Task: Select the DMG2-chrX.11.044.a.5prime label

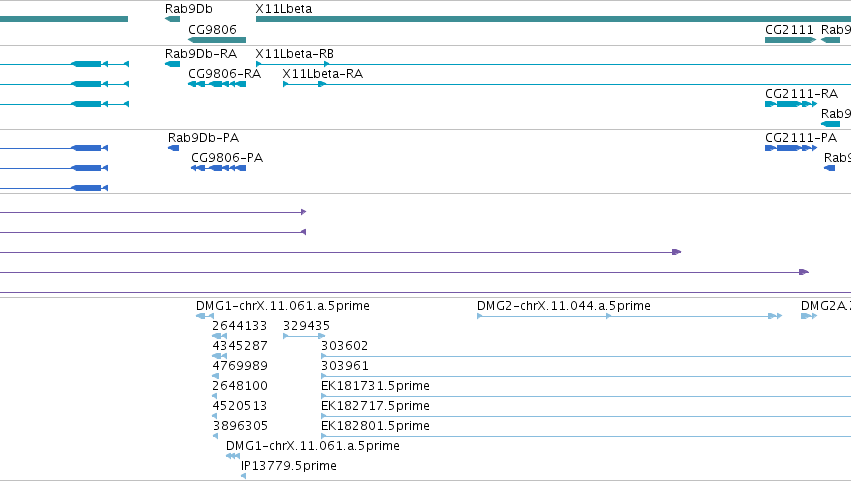Action: pyautogui.click(x=563, y=306)
